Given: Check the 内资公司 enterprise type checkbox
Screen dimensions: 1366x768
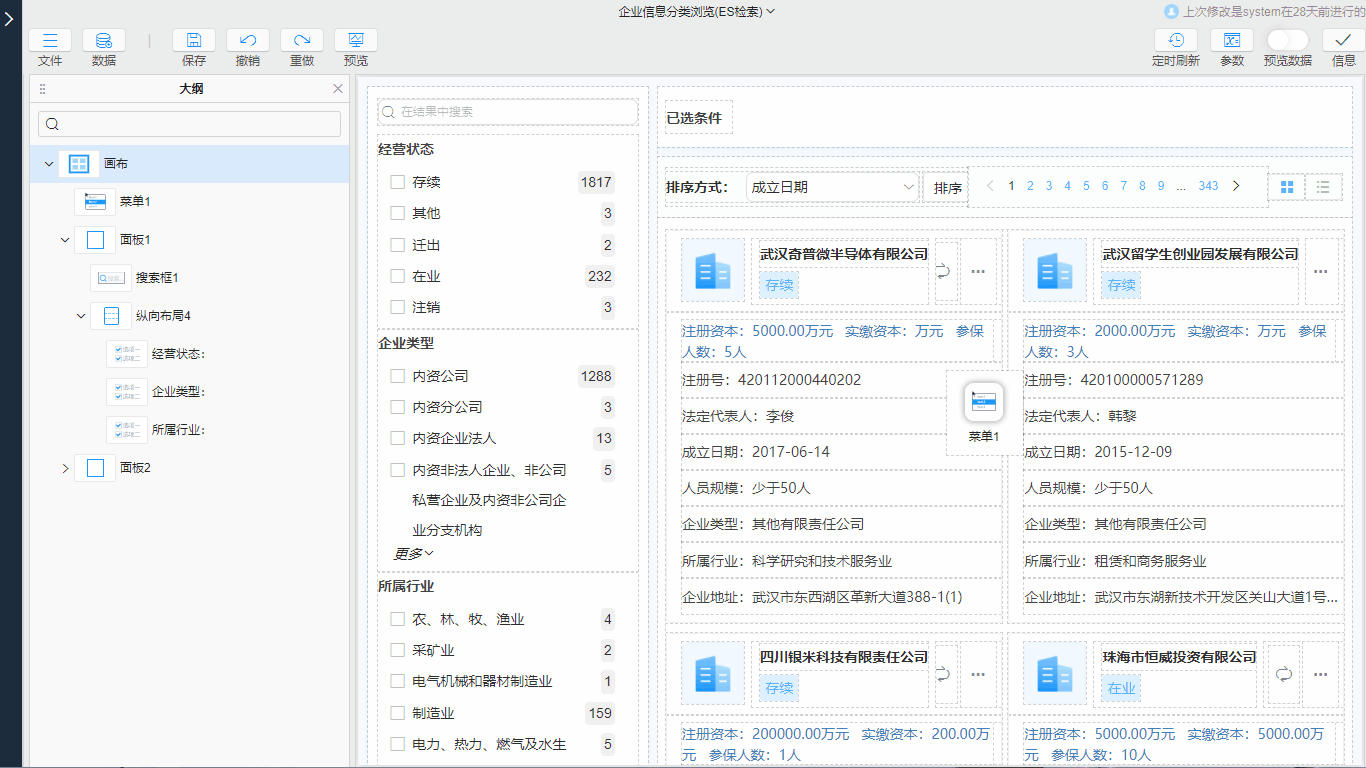Looking at the screenshot, I should pyautogui.click(x=398, y=376).
